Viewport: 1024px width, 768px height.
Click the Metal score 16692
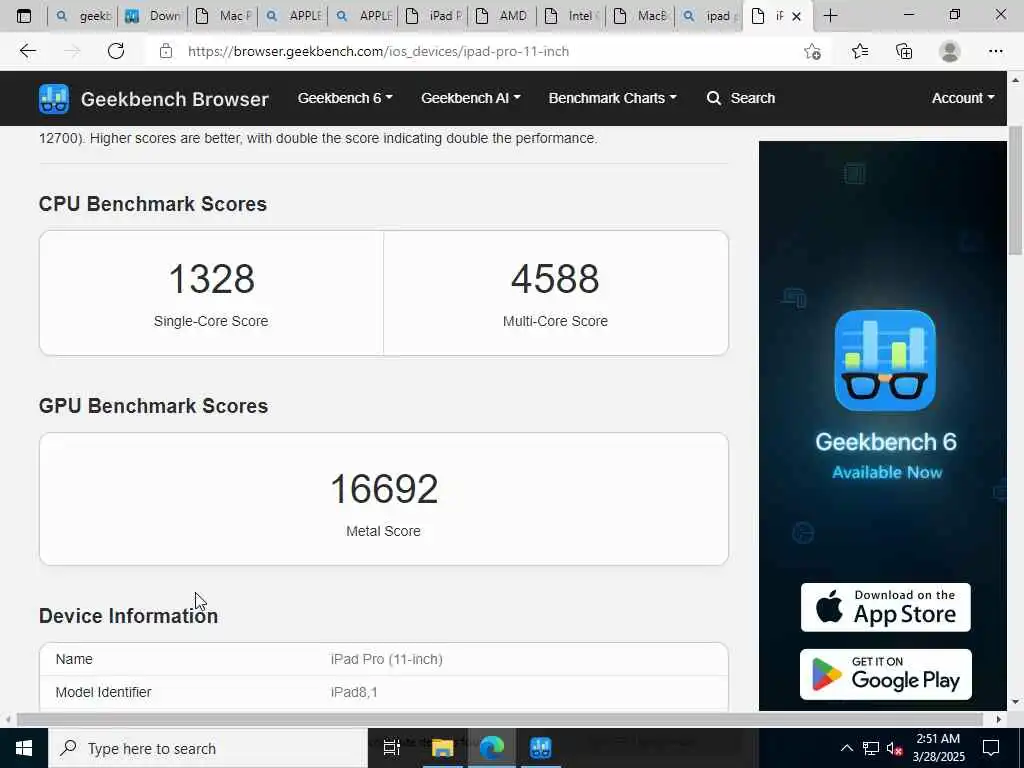[384, 488]
